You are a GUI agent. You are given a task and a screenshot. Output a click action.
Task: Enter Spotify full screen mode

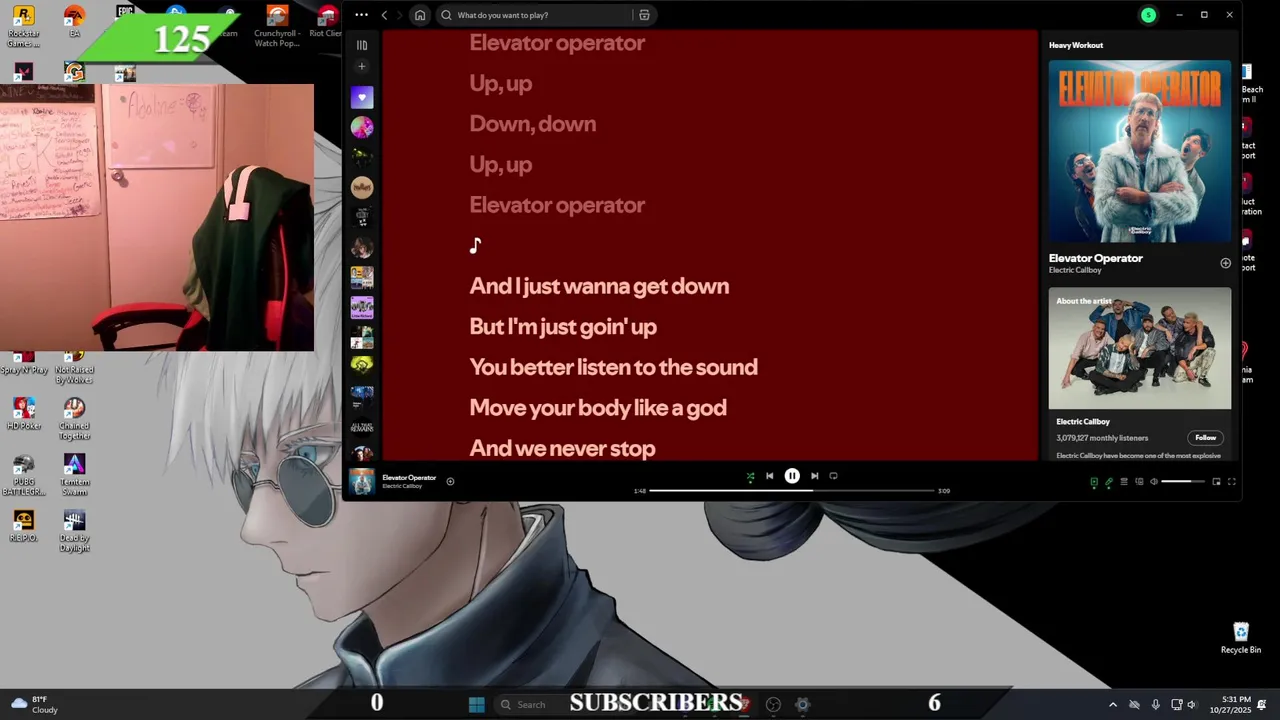1231,482
